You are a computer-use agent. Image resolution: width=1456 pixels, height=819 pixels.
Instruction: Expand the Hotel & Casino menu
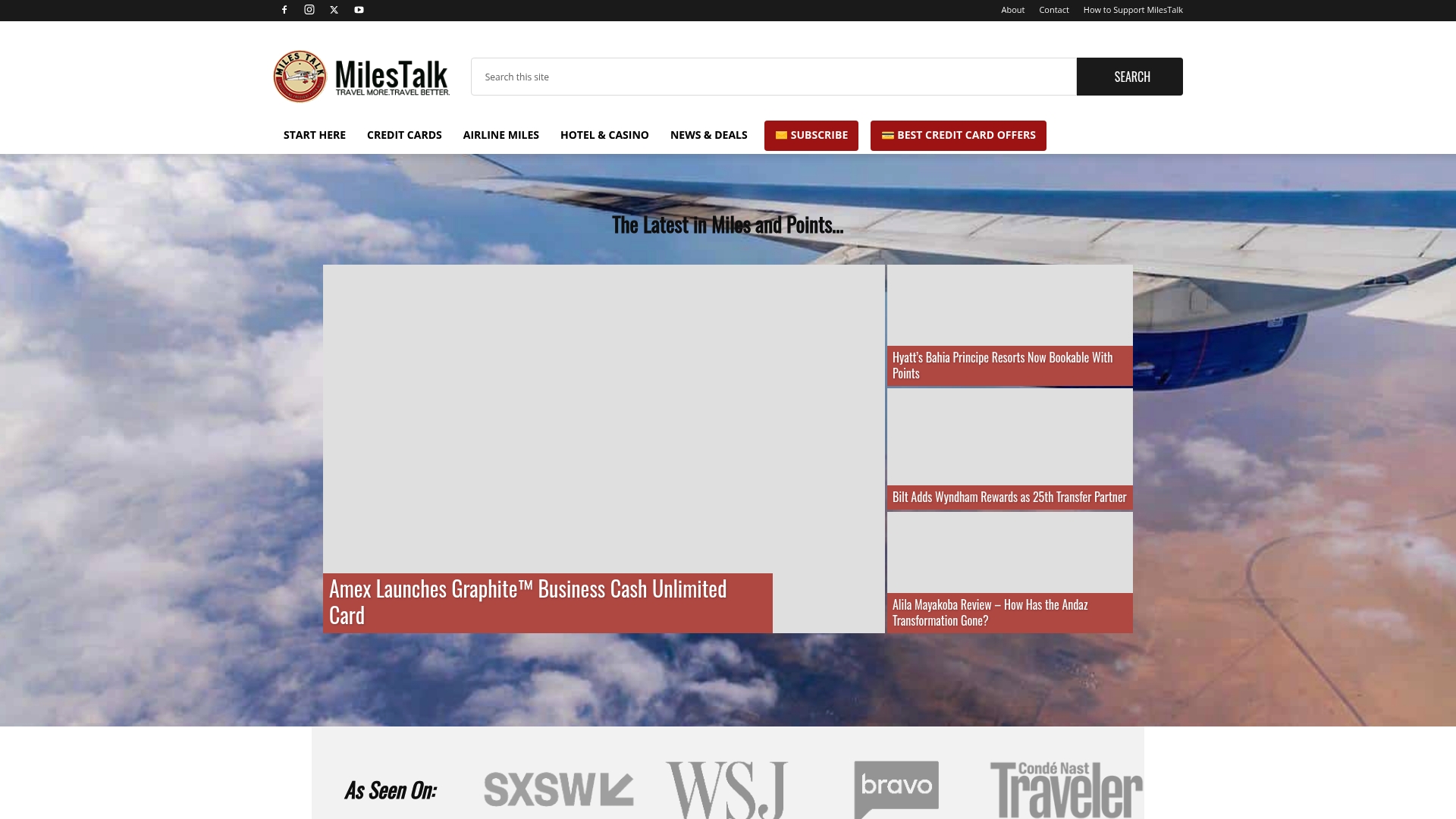tap(604, 135)
